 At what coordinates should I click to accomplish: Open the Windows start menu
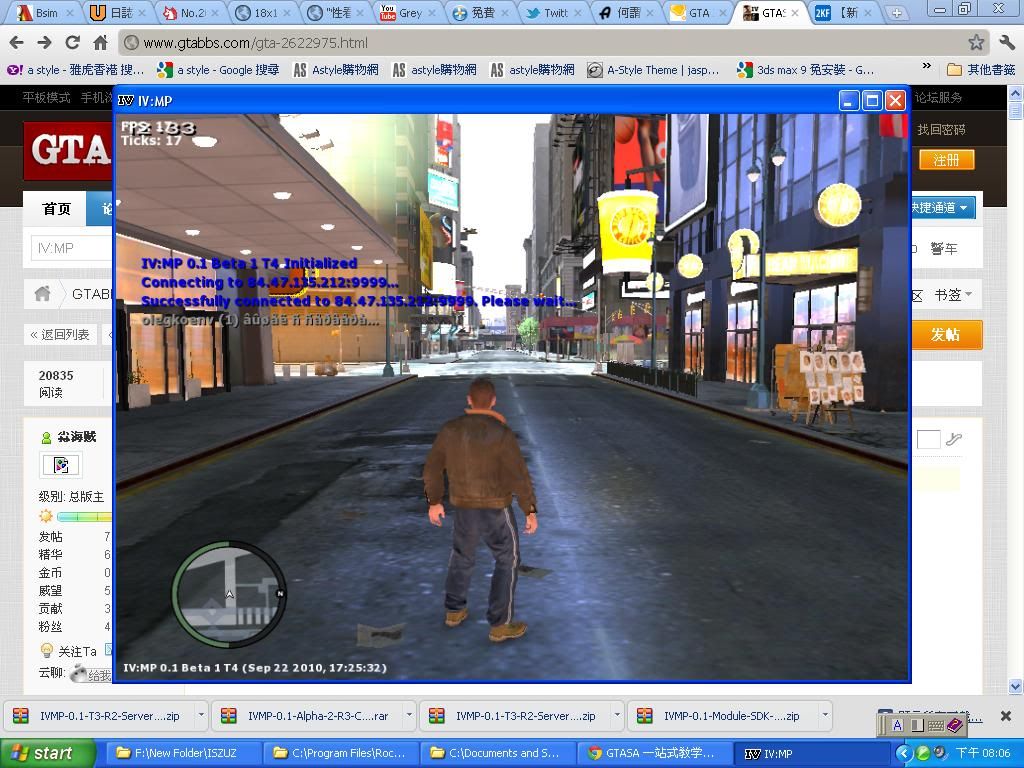point(47,753)
